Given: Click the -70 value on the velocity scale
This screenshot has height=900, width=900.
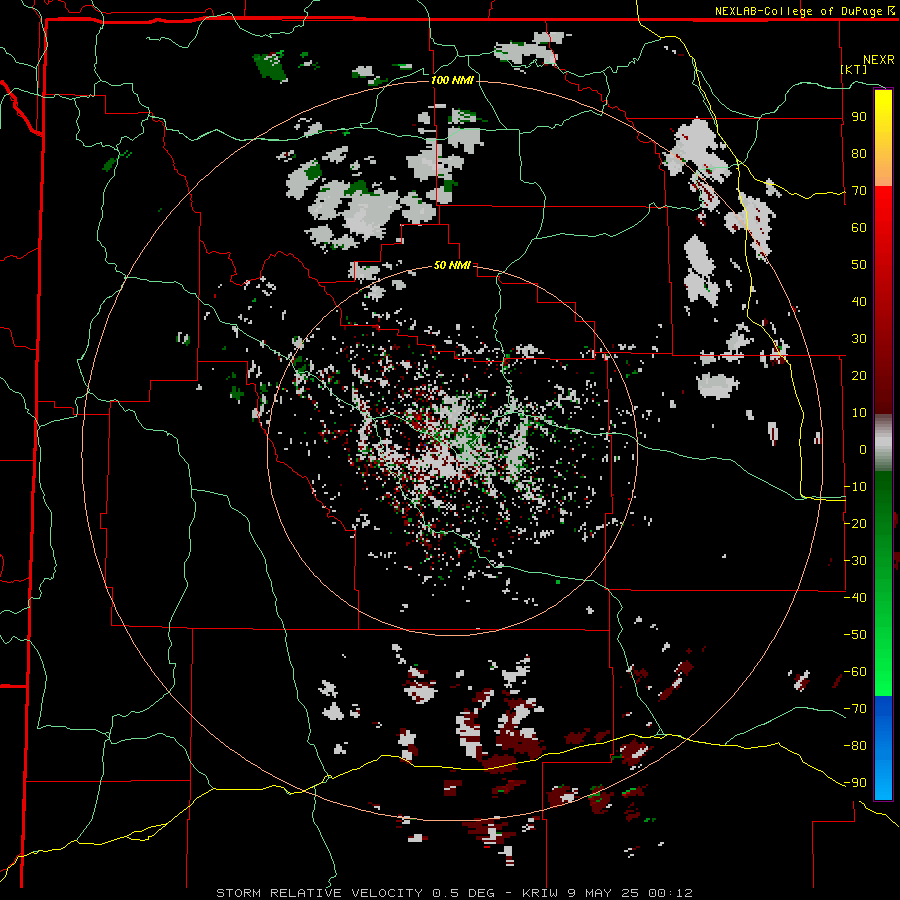Looking at the screenshot, I should coord(855,709).
